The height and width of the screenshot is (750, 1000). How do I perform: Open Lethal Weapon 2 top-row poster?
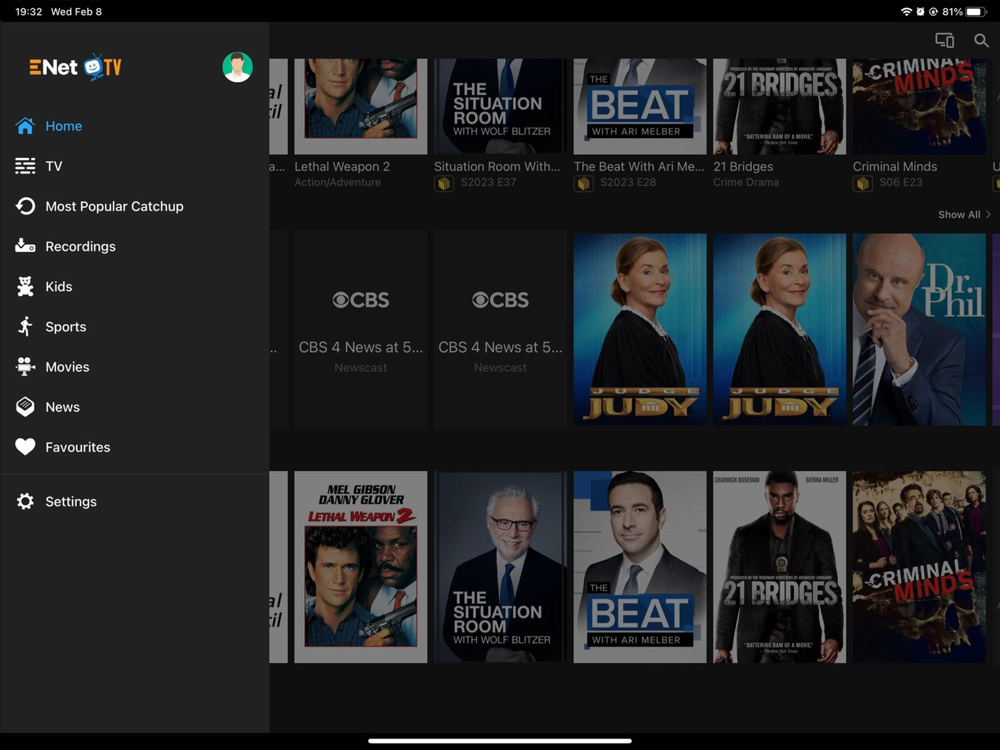click(x=360, y=107)
